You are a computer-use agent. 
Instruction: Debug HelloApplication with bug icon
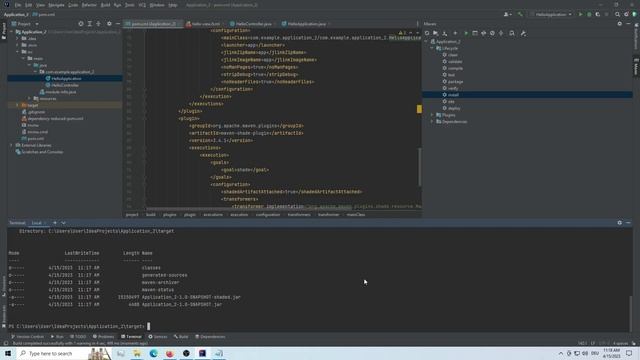(x=589, y=14)
